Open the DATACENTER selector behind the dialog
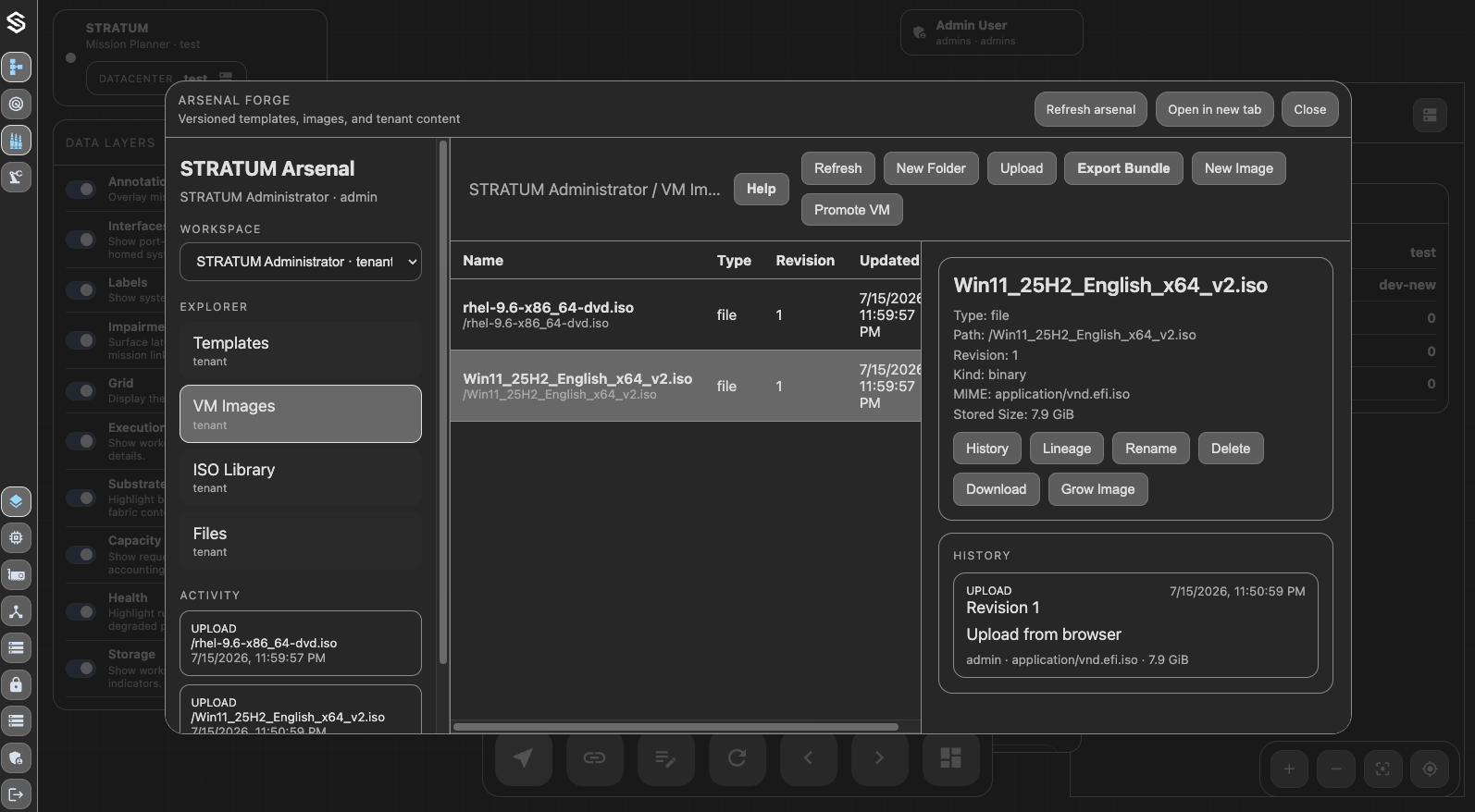This screenshot has width=1475, height=812. coord(167,78)
